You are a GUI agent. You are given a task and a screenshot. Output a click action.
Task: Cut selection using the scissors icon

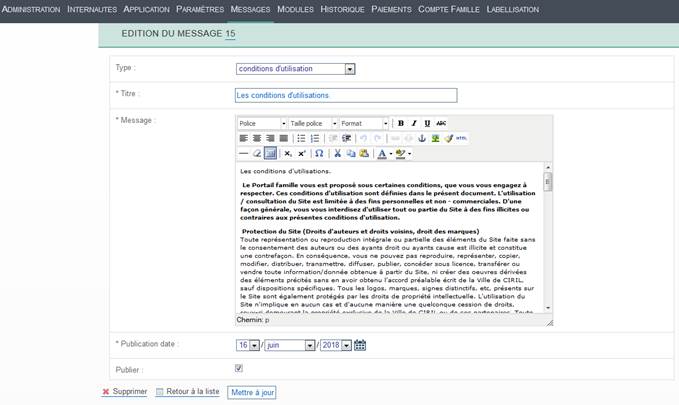[x=338, y=154]
